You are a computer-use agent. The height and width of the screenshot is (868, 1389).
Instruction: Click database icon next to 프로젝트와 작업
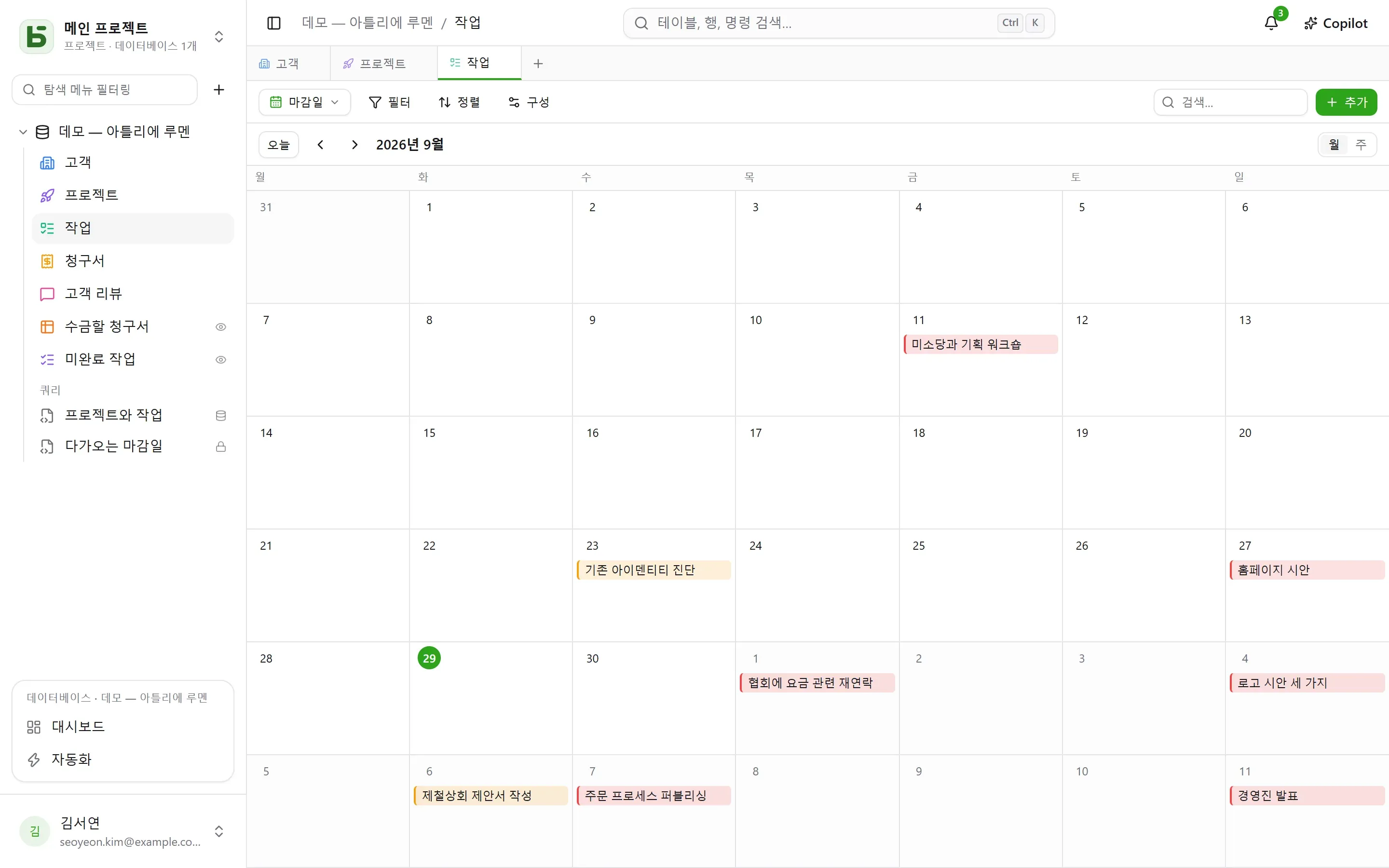pos(220,416)
